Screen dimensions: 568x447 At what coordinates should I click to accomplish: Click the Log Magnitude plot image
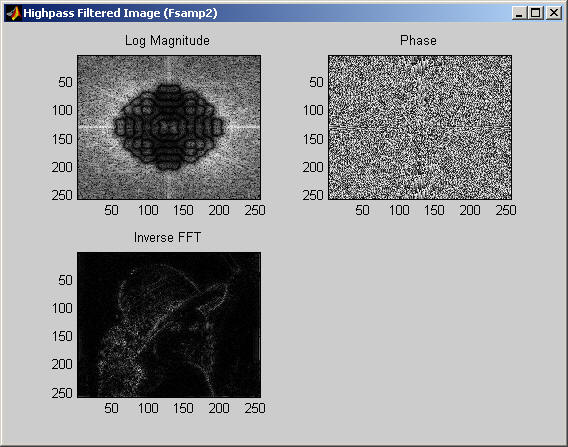coord(169,127)
